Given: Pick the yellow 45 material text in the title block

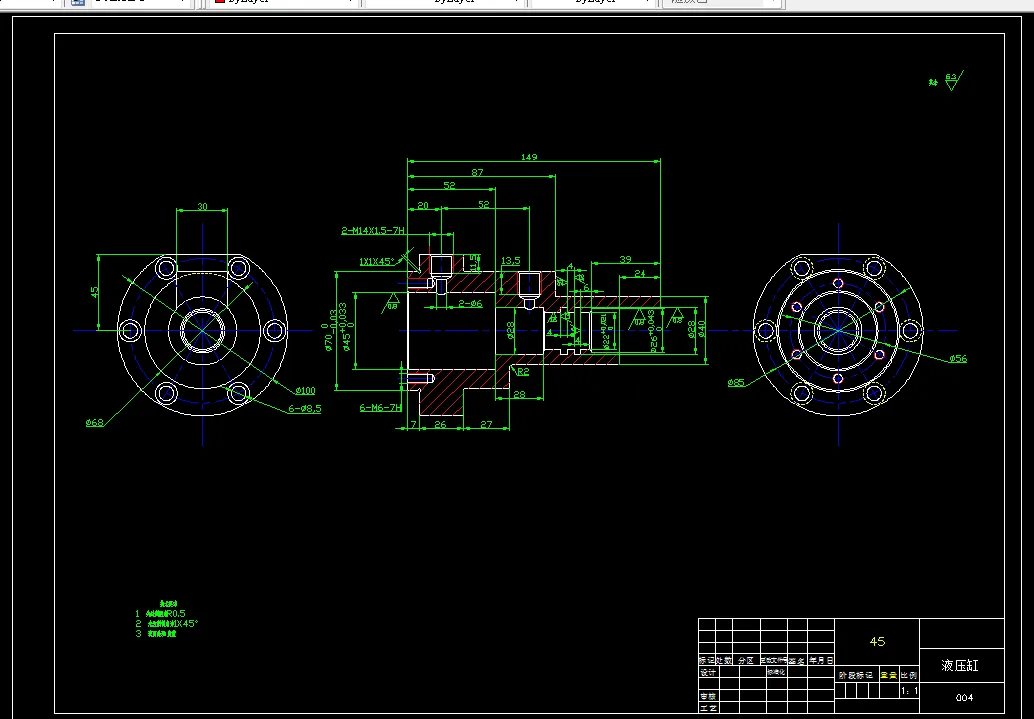Looking at the screenshot, I should [877, 641].
